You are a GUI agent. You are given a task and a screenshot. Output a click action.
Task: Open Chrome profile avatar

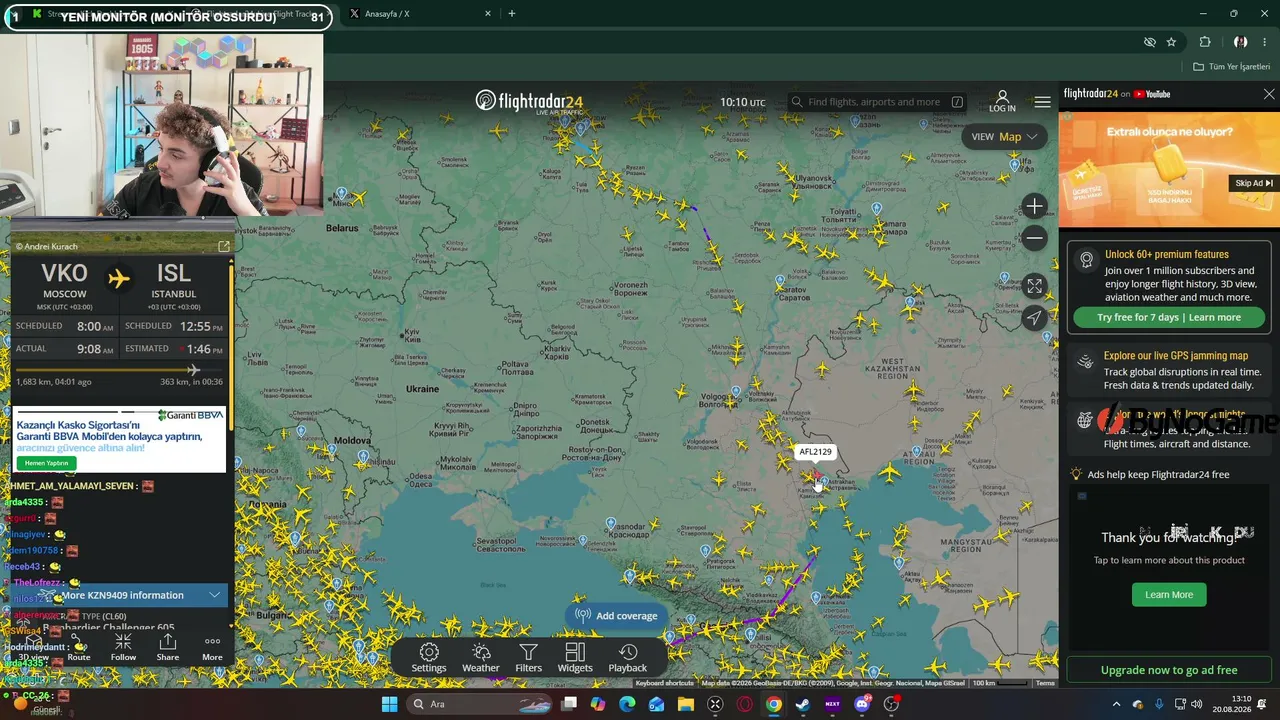pyautogui.click(x=1240, y=42)
